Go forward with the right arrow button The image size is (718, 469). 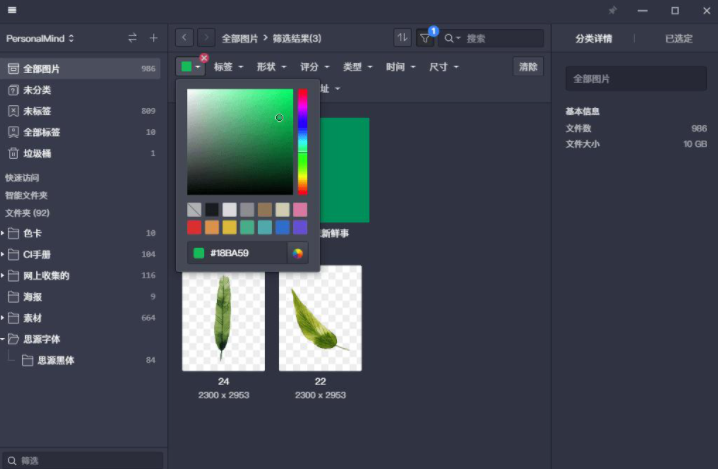(x=206, y=38)
